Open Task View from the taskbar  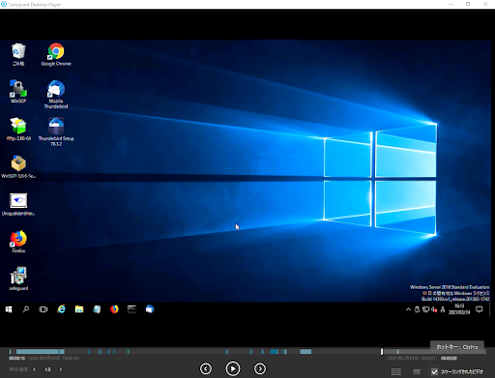click(43, 309)
